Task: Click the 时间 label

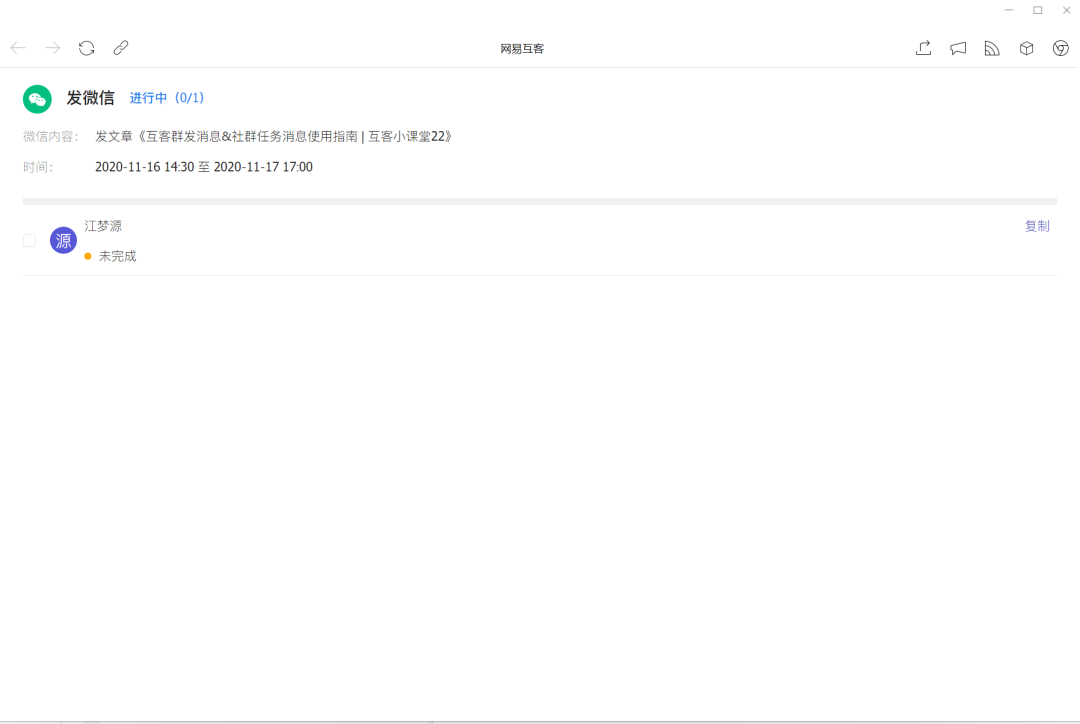Action: [x=38, y=167]
